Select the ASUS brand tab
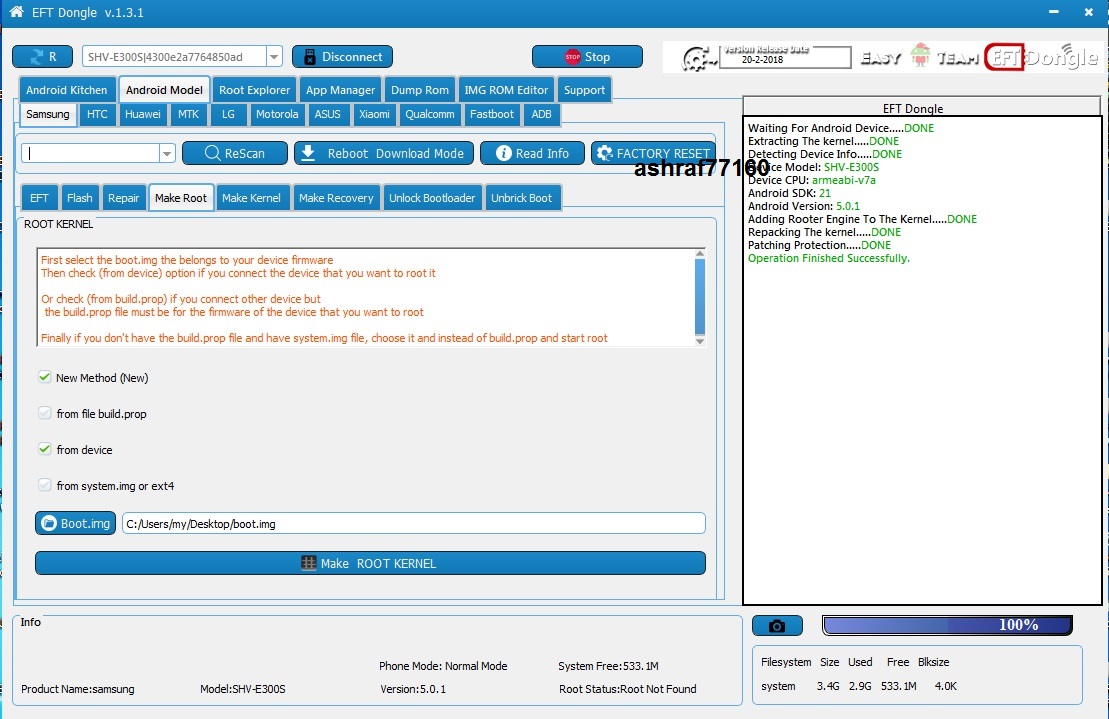 click(x=327, y=114)
